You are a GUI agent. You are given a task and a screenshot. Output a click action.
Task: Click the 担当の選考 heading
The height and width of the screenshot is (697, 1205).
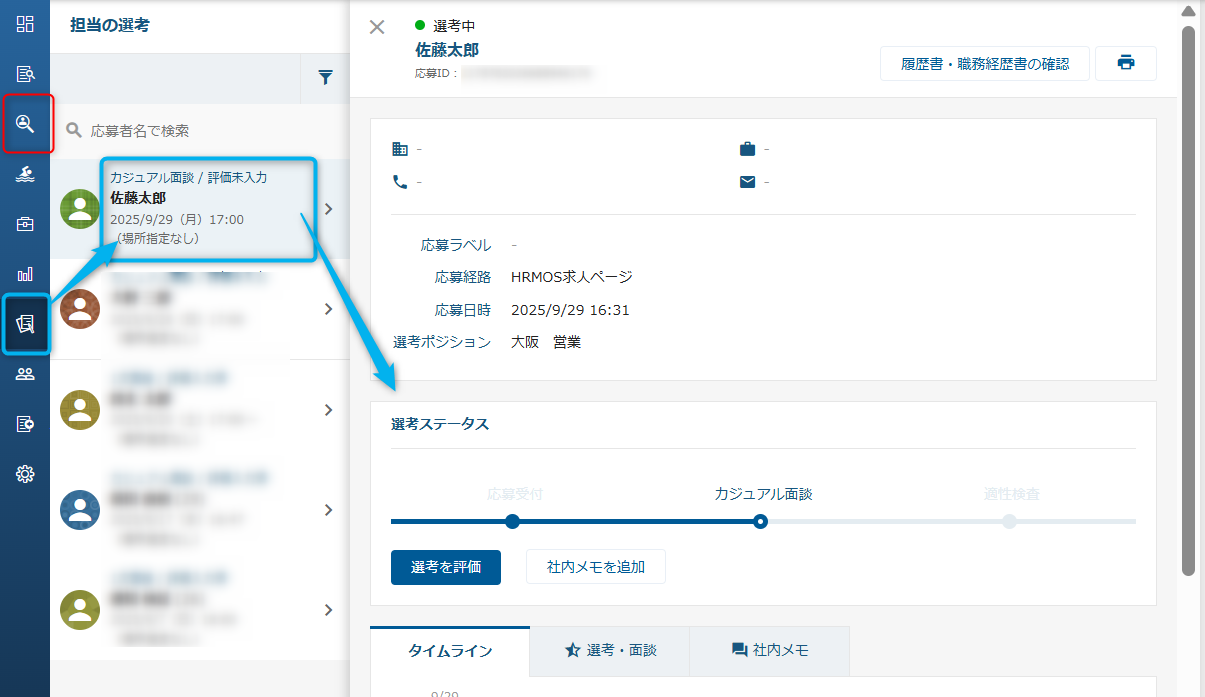click(110, 25)
